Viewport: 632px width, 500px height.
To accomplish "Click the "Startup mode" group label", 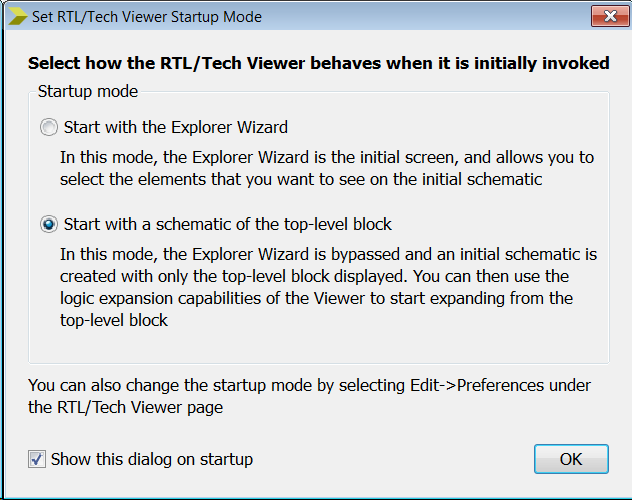I will click(x=88, y=92).
